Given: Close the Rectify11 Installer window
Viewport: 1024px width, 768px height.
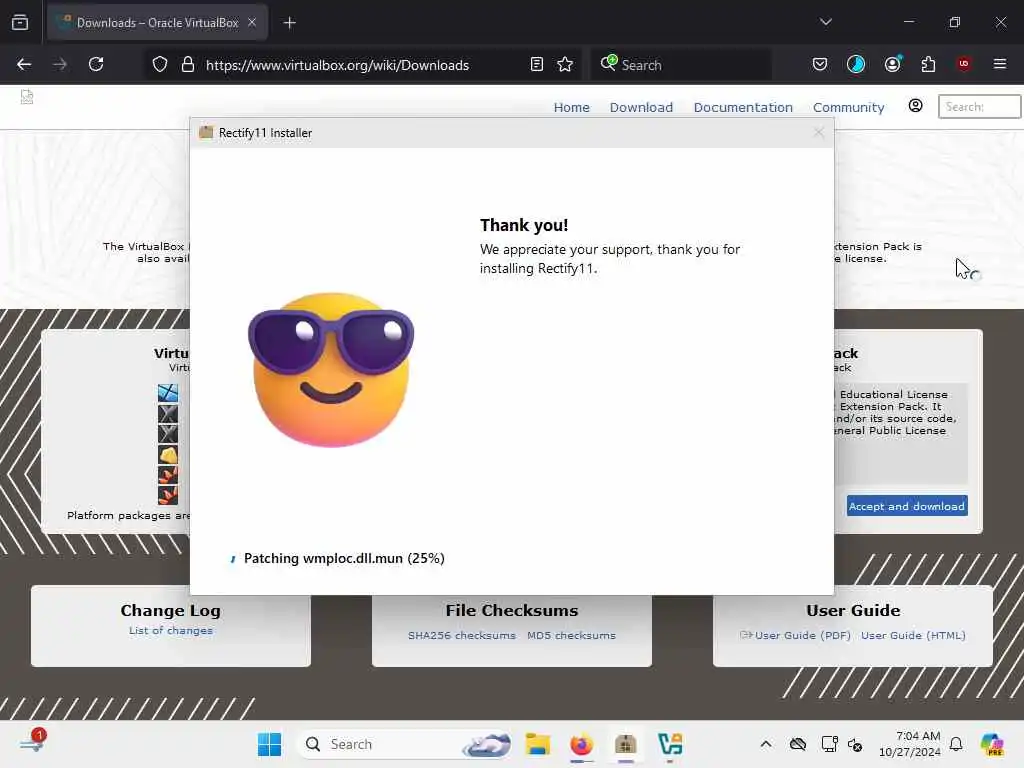Looking at the screenshot, I should pyautogui.click(x=819, y=133).
